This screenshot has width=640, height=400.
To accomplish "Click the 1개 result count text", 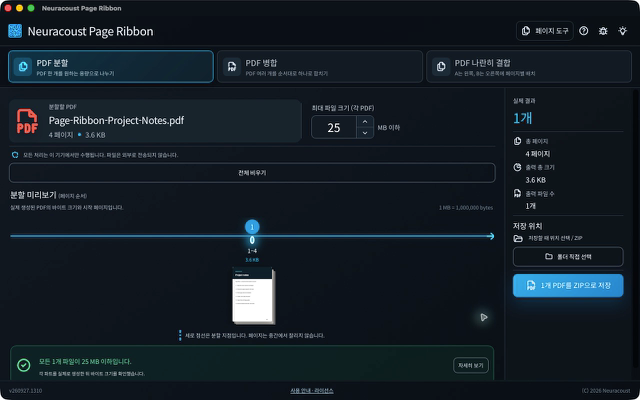I will [x=522, y=118].
